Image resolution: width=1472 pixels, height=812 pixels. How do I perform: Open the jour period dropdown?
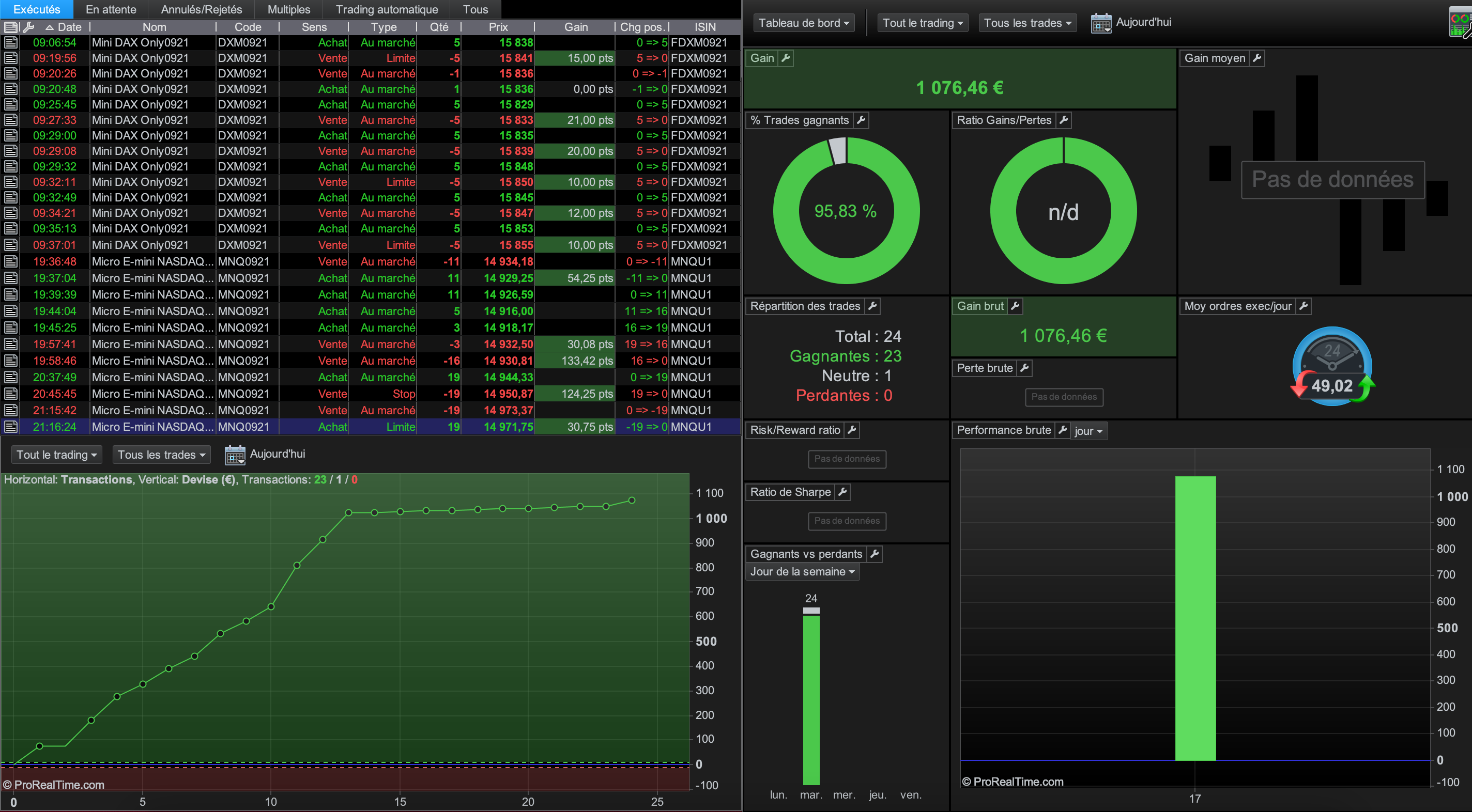[x=1088, y=431]
